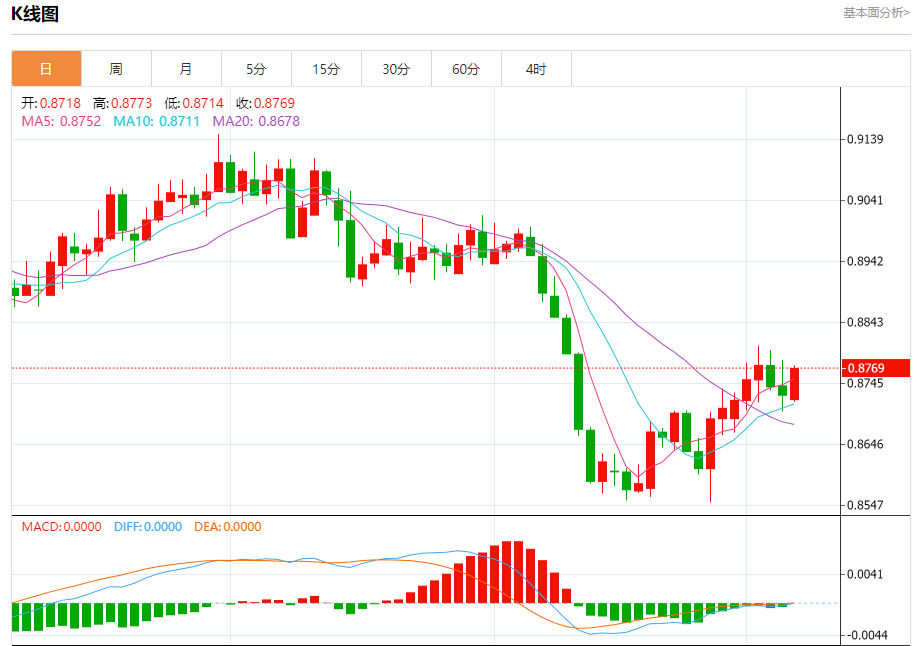Open the 基本面分析> link
The height and width of the screenshot is (646, 918).
point(876,13)
